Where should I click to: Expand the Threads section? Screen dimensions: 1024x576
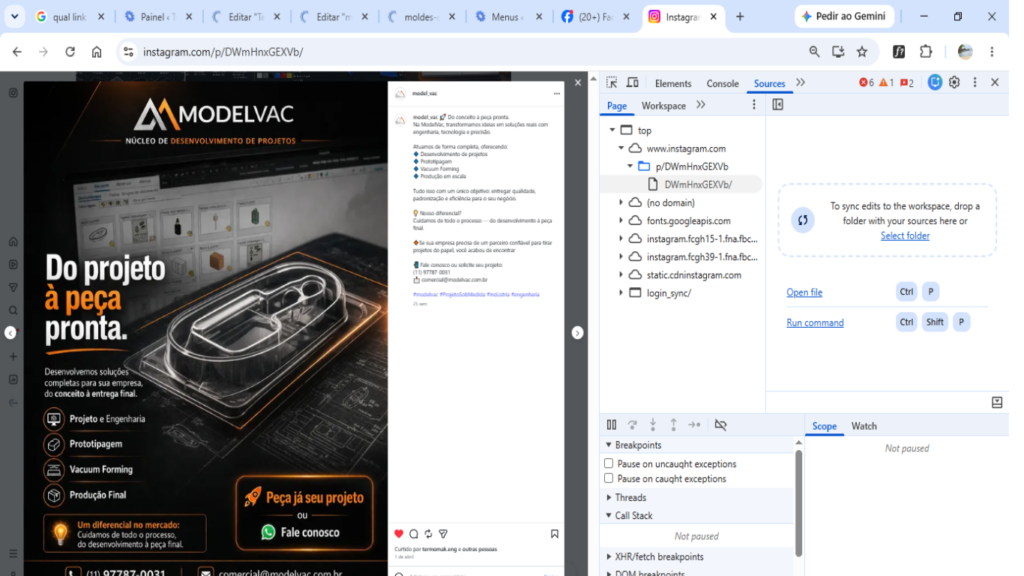[609, 497]
